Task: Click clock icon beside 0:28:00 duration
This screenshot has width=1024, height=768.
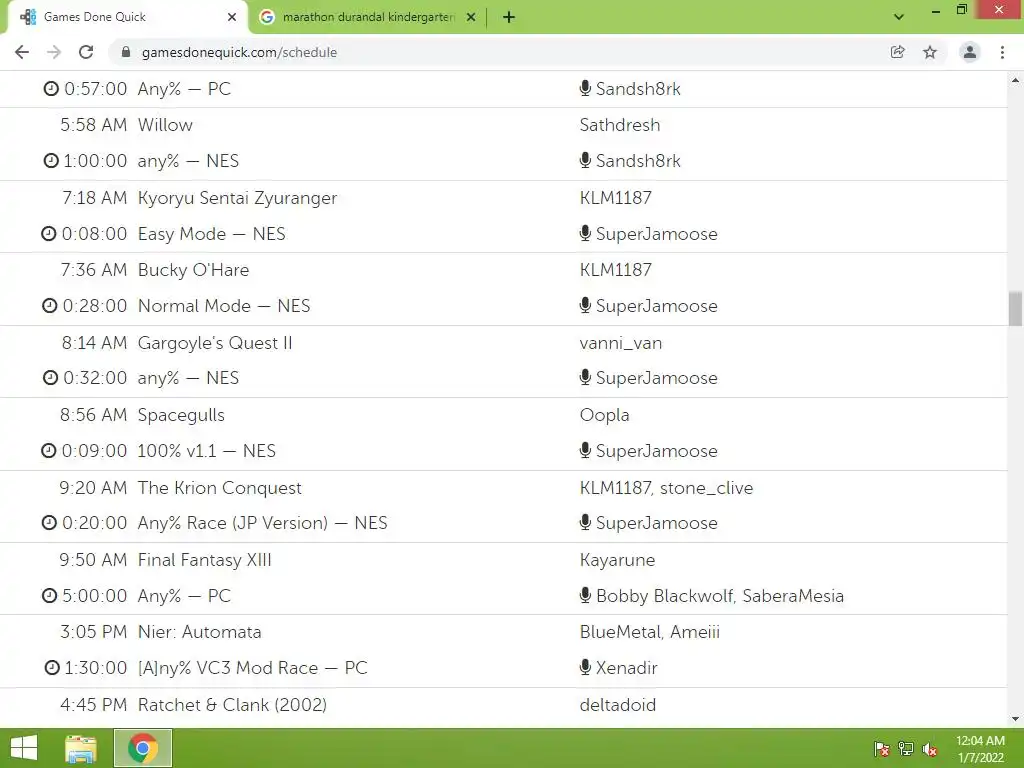Action: point(50,305)
